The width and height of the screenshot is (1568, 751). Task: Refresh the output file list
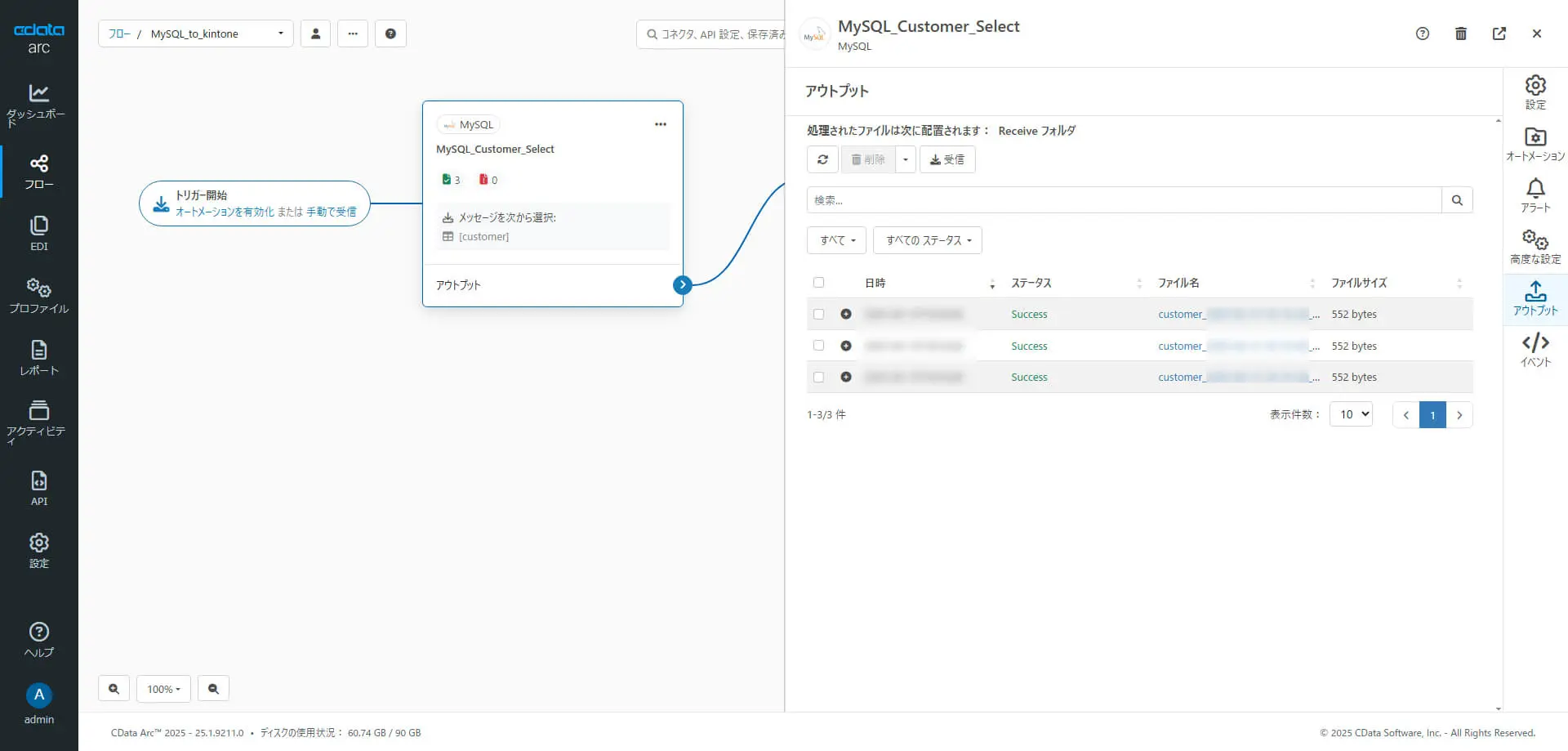coord(822,159)
